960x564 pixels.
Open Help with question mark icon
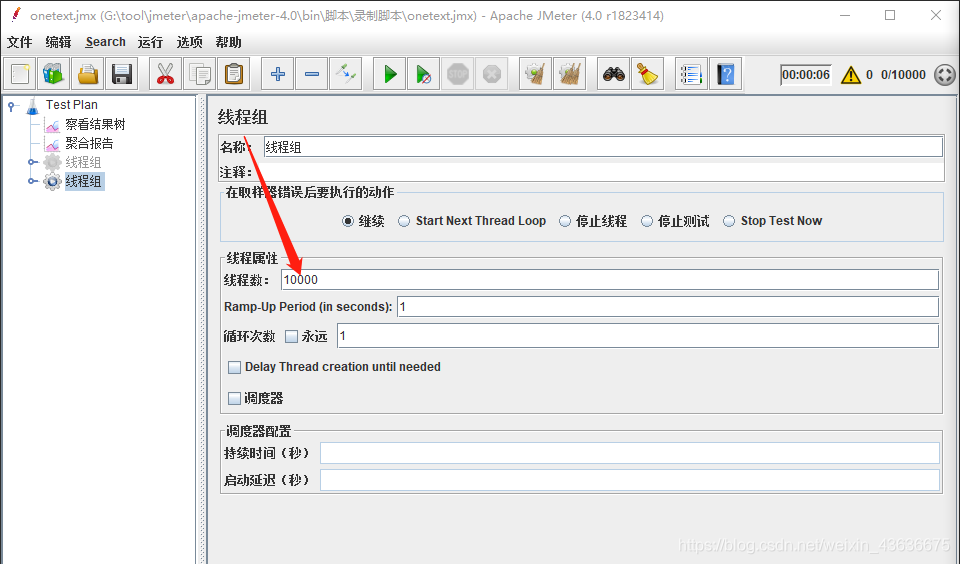(x=726, y=74)
